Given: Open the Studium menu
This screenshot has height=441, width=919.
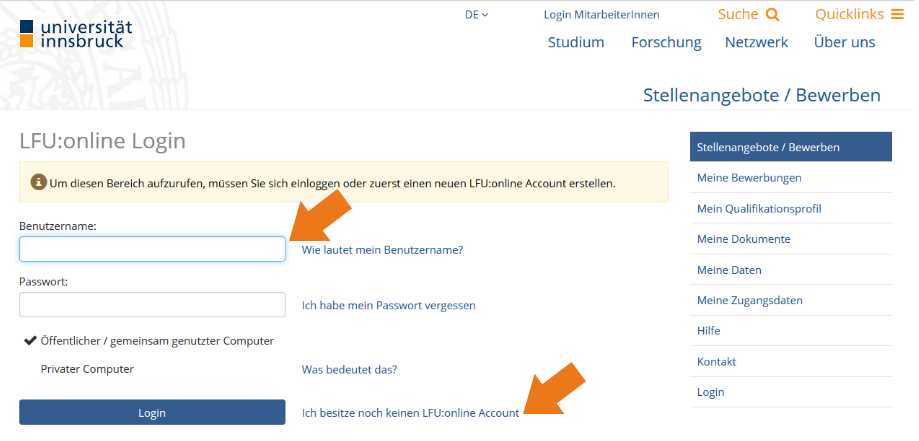Looking at the screenshot, I should click(x=576, y=42).
